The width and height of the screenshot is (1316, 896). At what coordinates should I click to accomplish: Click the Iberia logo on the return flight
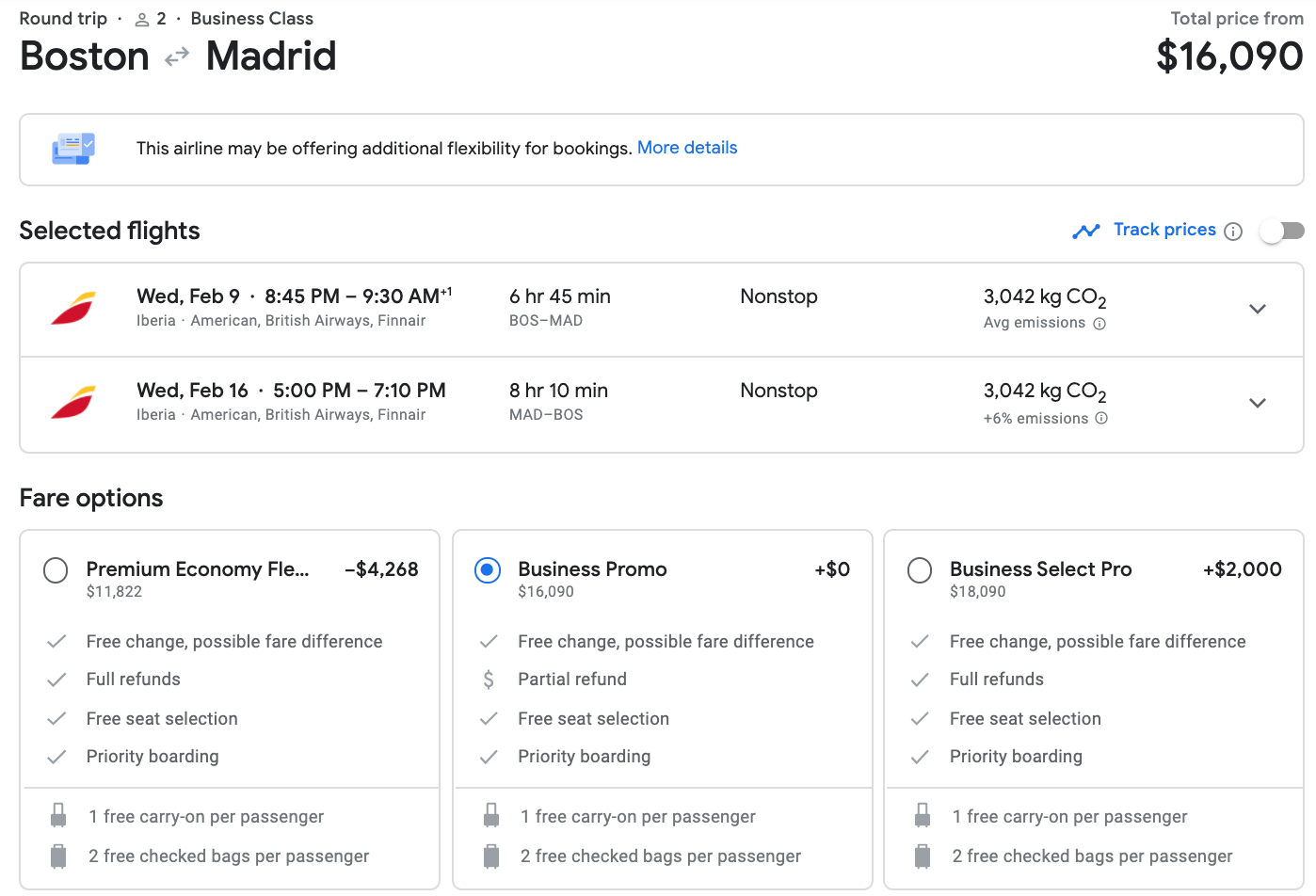73,401
